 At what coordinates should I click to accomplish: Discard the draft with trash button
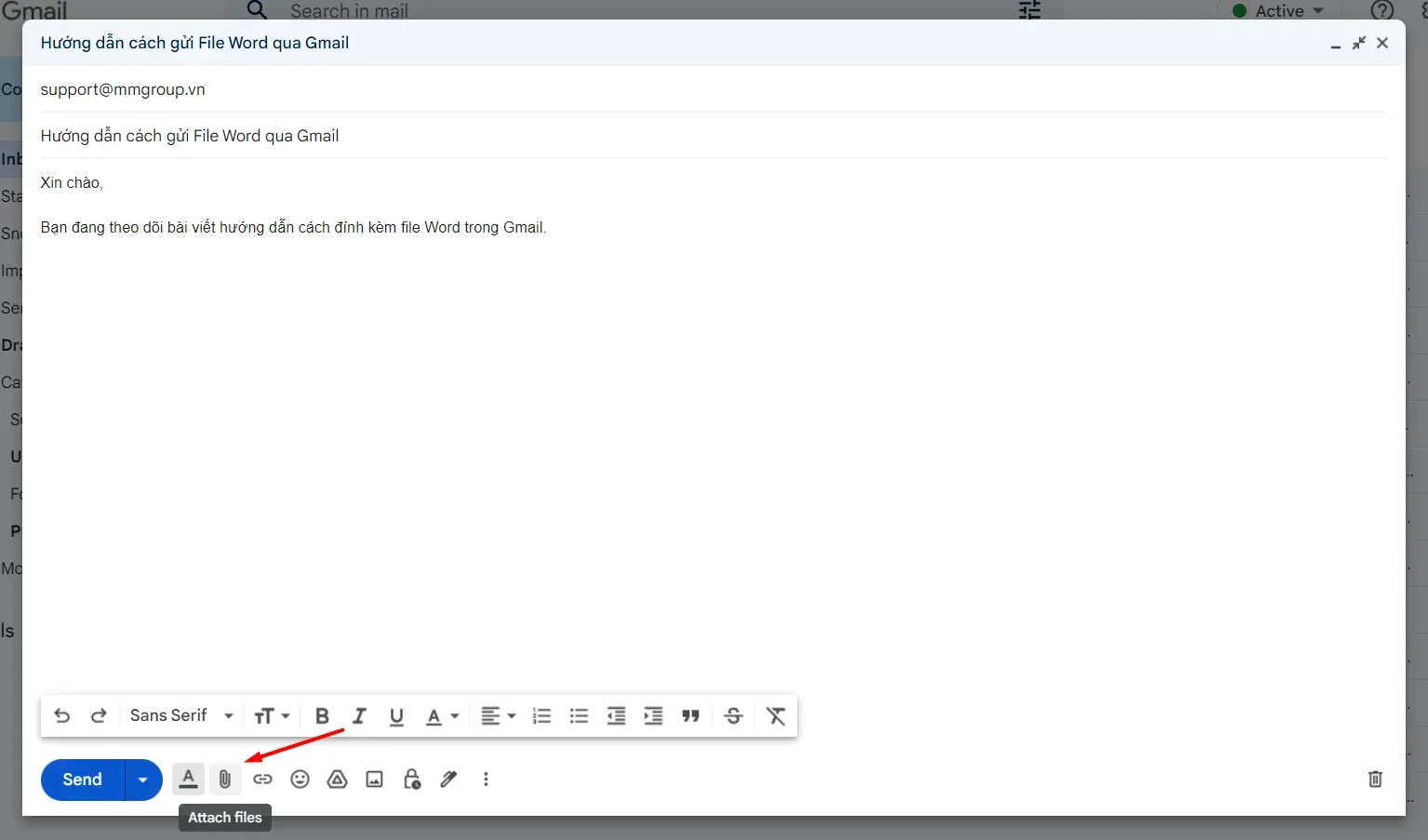tap(1375, 779)
